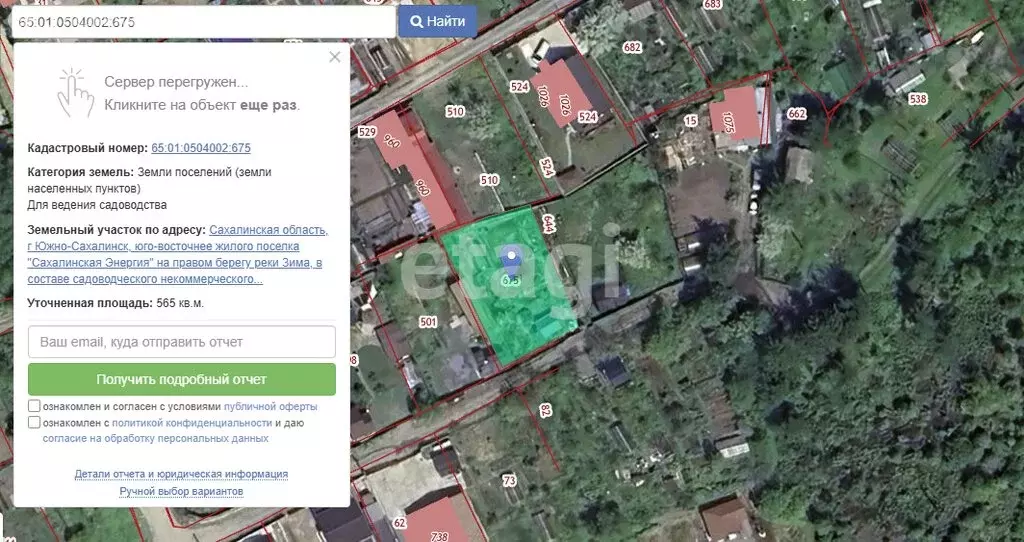Open the 65:01:0504002:675 cadastral number link
Image resolution: width=1024 pixels, height=542 pixels.
pyautogui.click(x=201, y=148)
